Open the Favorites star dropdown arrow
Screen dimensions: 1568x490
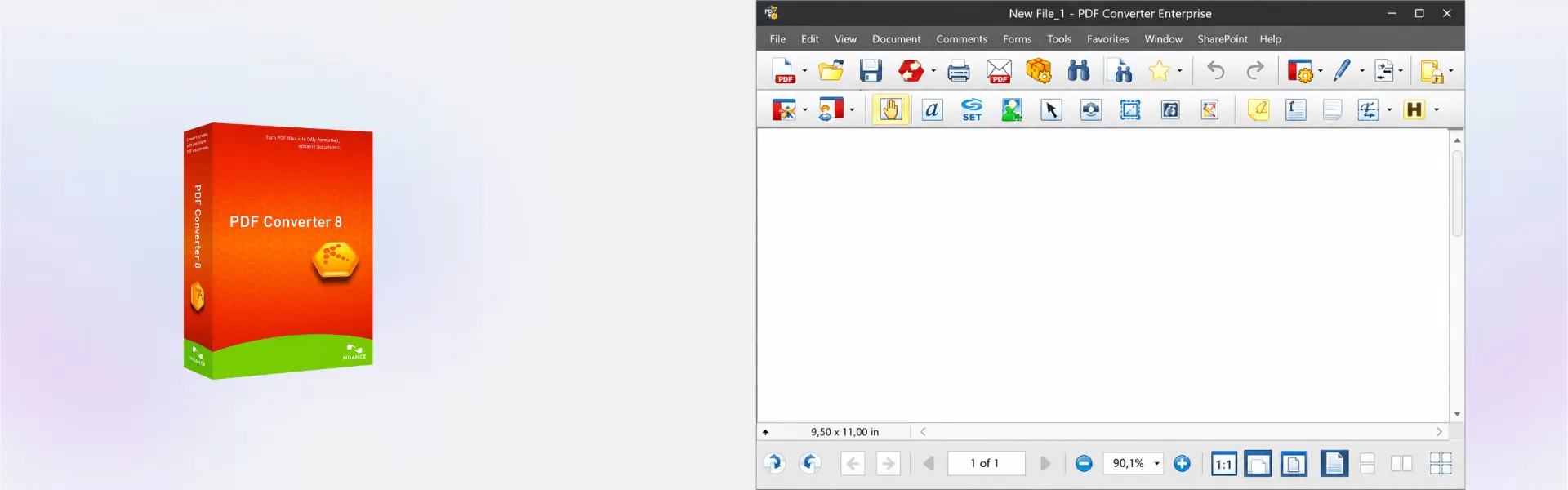(1179, 71)
